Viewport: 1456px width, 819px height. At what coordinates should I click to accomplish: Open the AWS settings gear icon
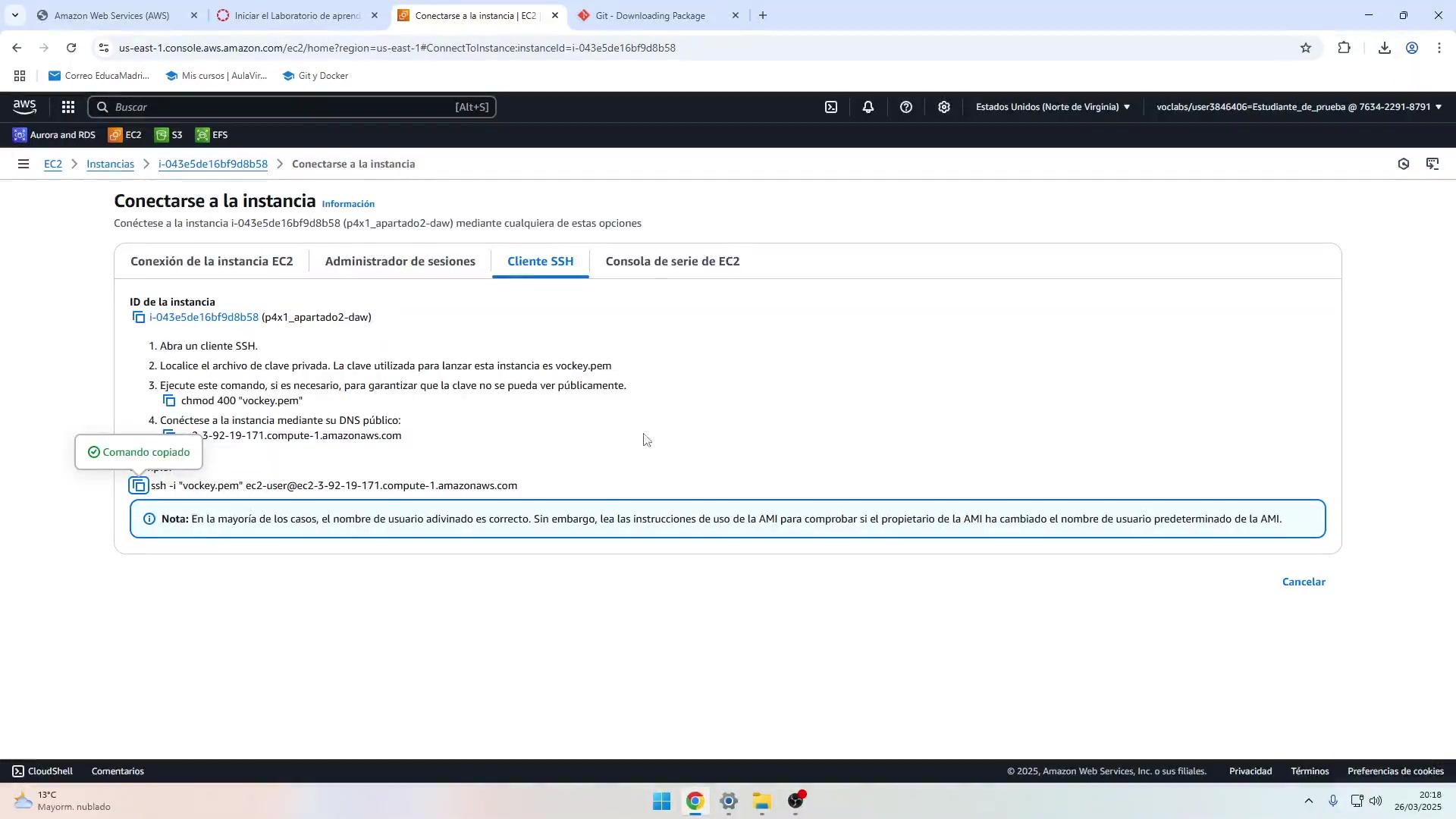(x=944, y=107)
